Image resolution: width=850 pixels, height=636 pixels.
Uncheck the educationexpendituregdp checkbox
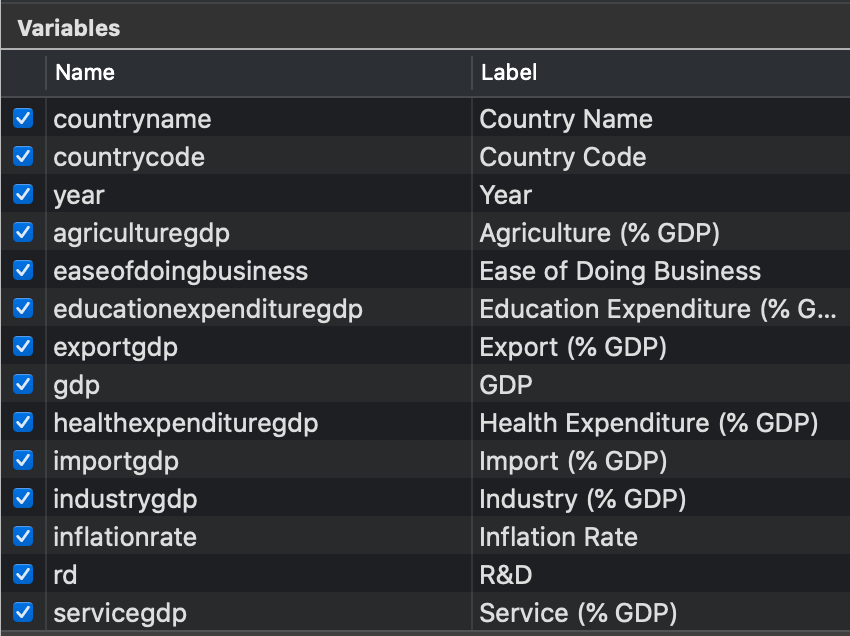pyautogui.click(x=22, y=308)
